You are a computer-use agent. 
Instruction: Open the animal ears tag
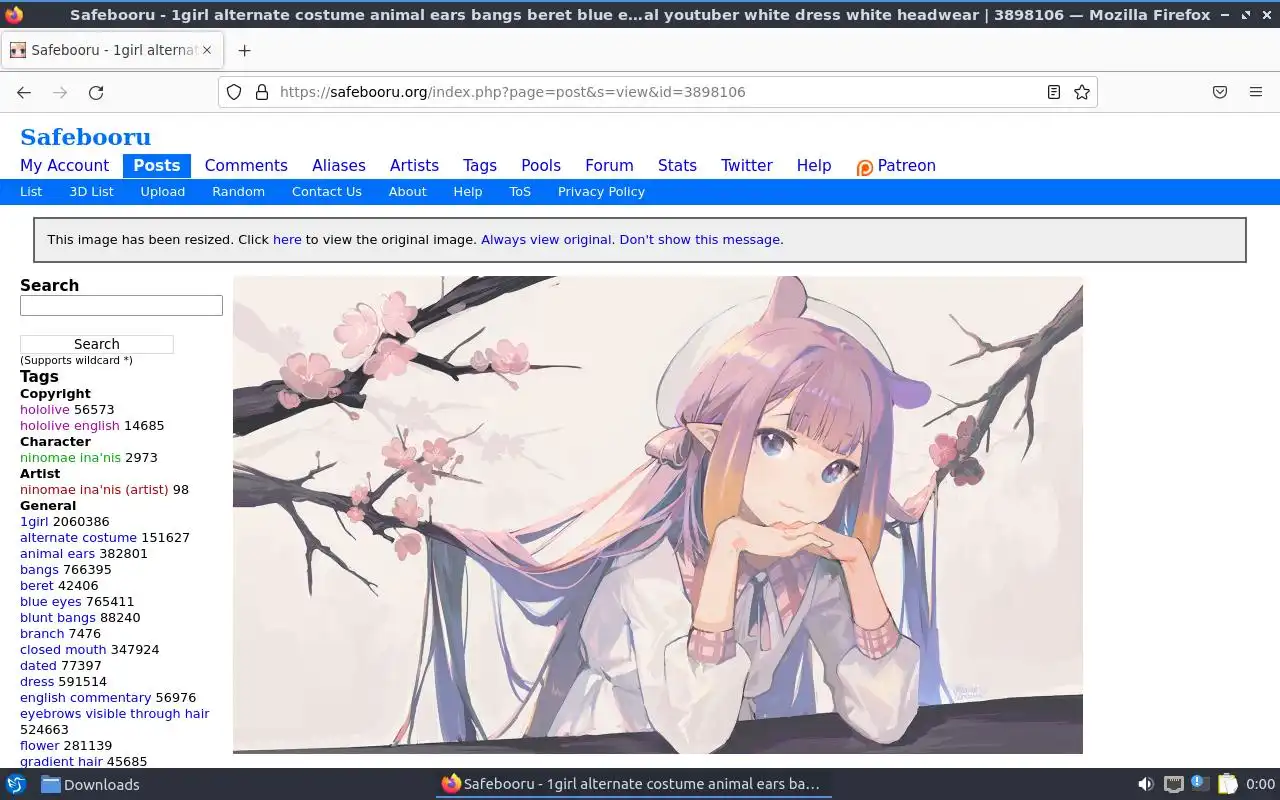click(57, 554)
